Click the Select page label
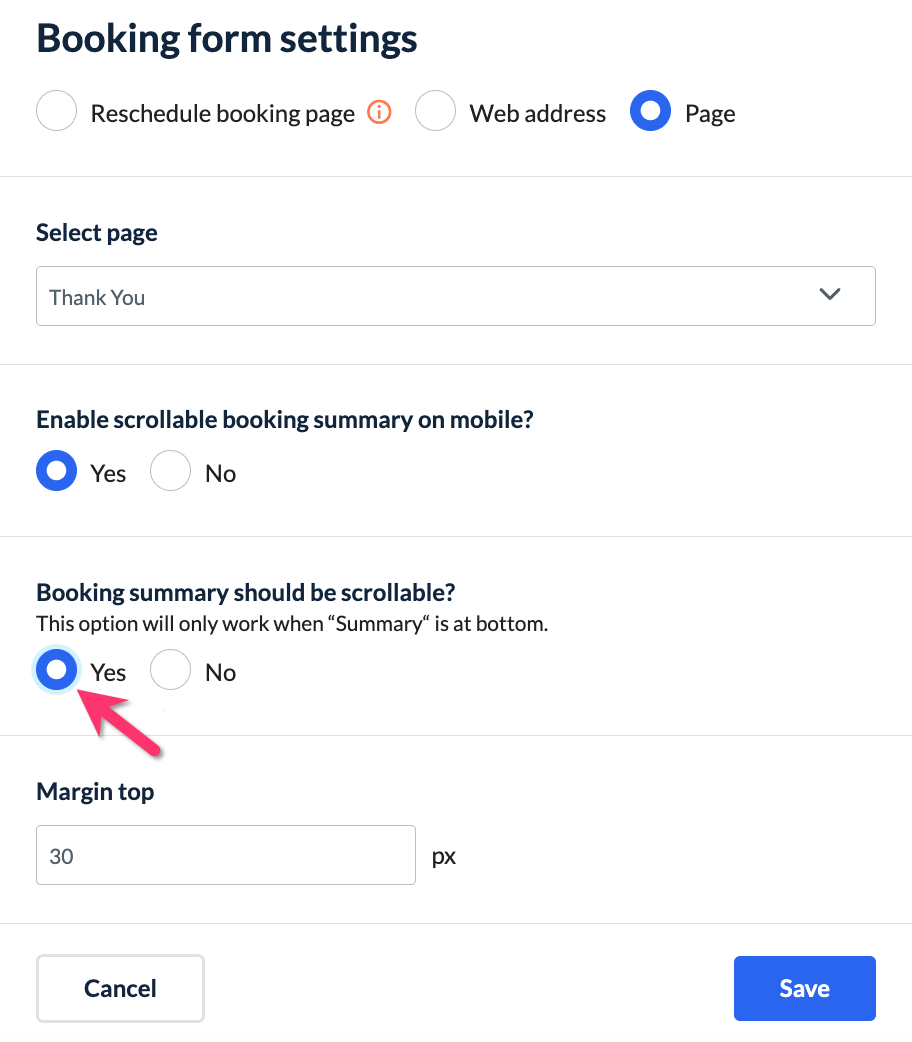This screenshot has height=1042, width=912. coord(97,233)
